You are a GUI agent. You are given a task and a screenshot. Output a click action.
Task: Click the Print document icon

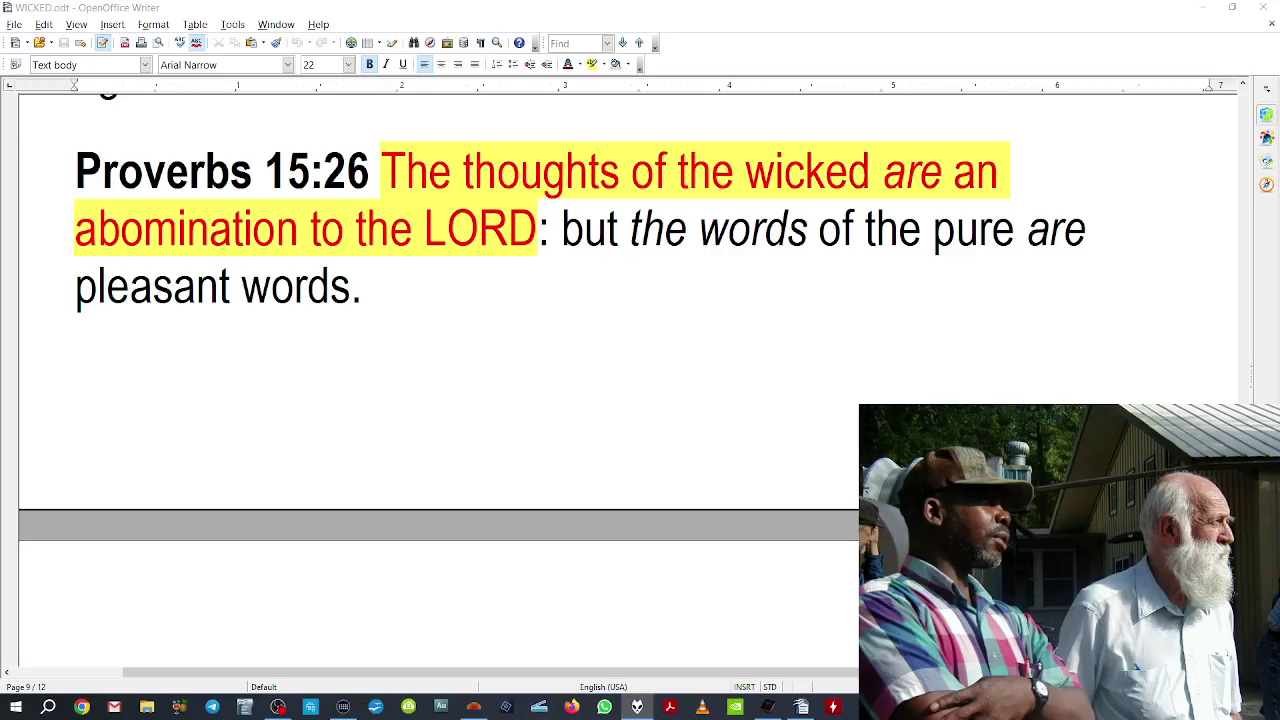pos(141,43)
